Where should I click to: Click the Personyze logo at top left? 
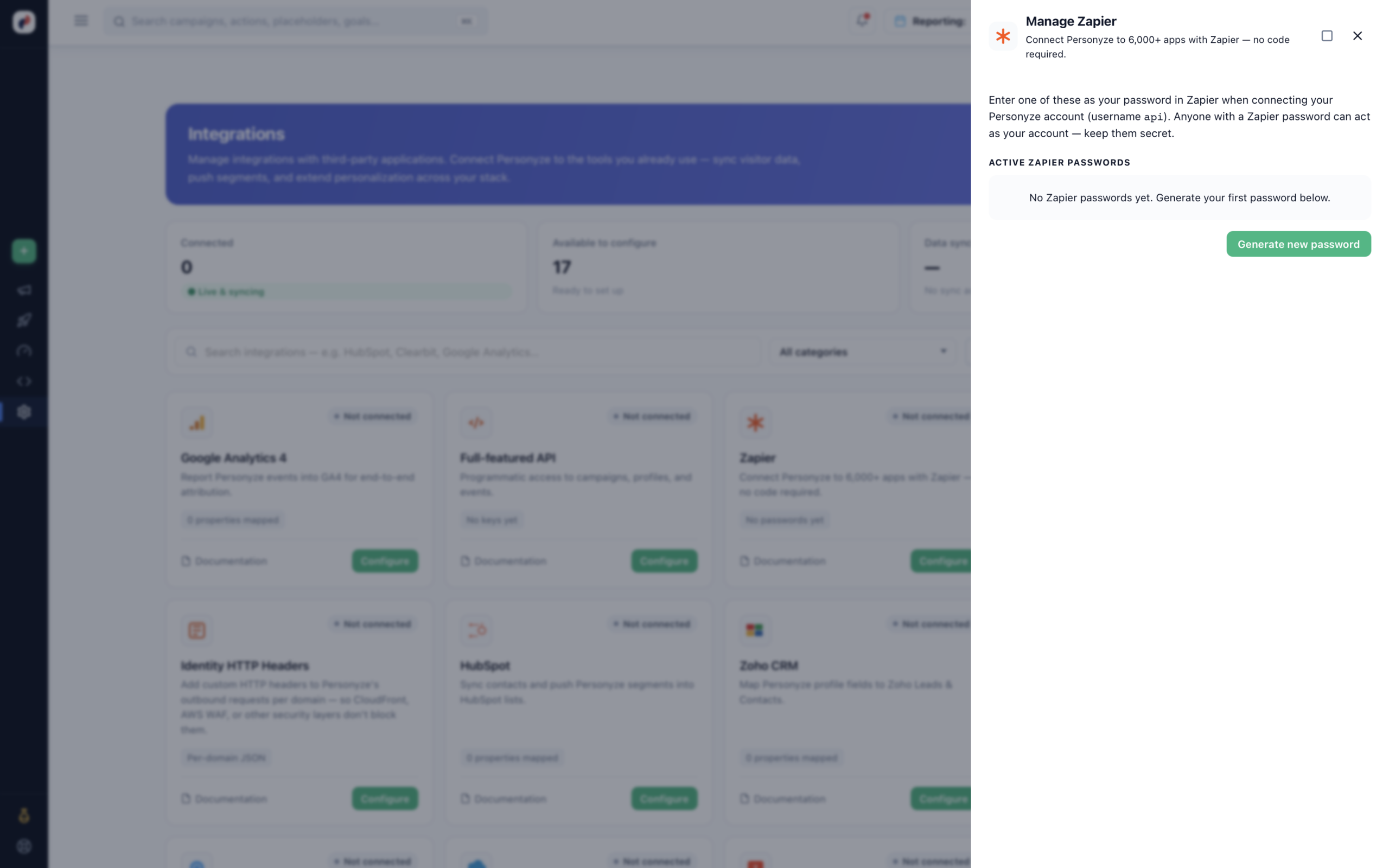pyautogui.click(x=24, y=22)
